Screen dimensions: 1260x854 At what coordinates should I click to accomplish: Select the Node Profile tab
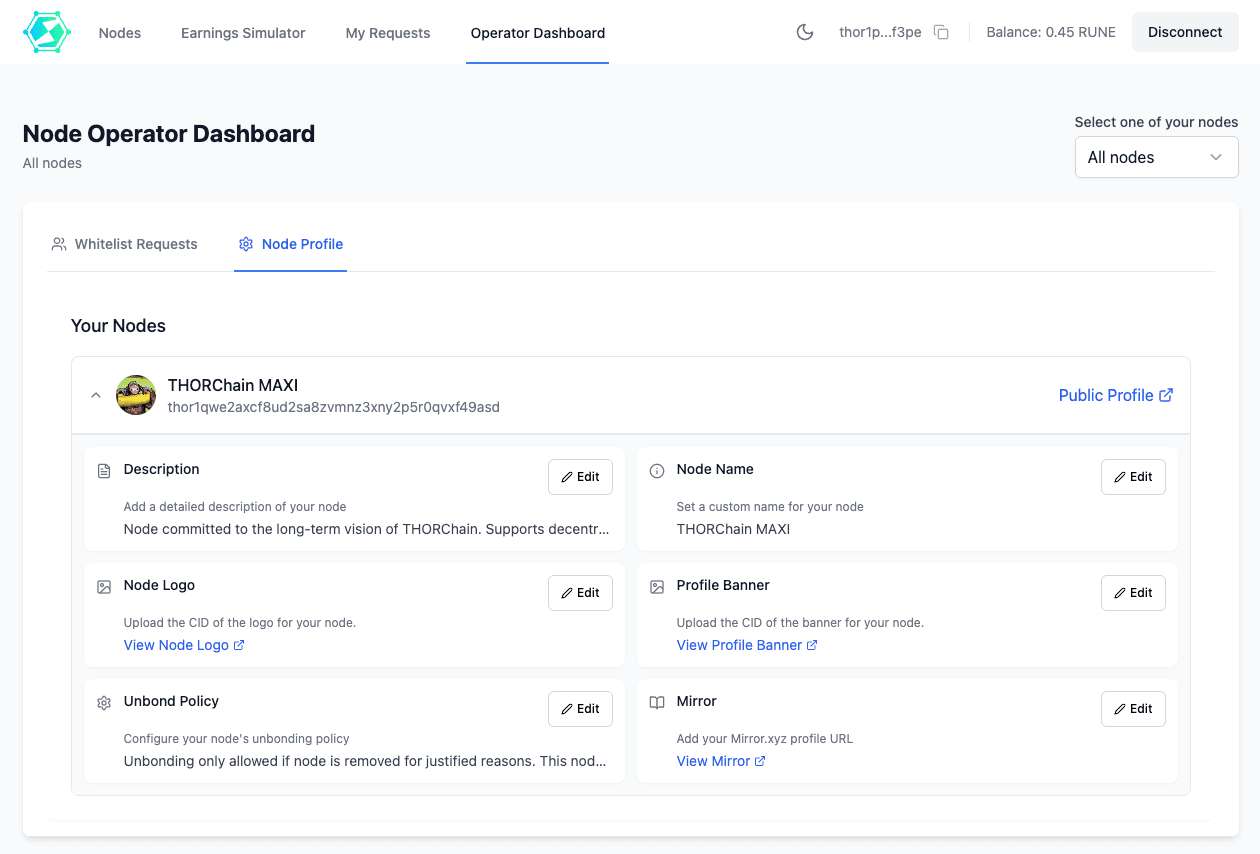tap(291, 244)
